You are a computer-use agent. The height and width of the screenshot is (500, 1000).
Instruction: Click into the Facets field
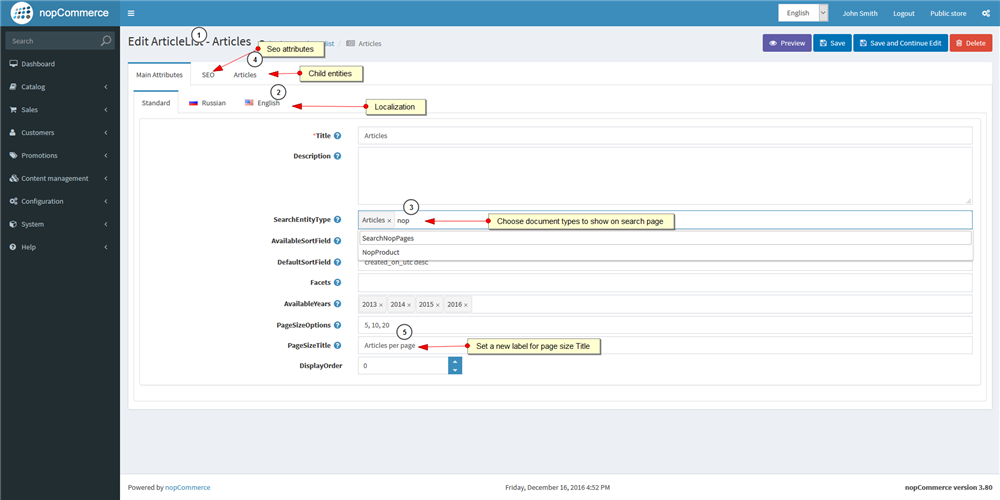click(x=665, y=283)
